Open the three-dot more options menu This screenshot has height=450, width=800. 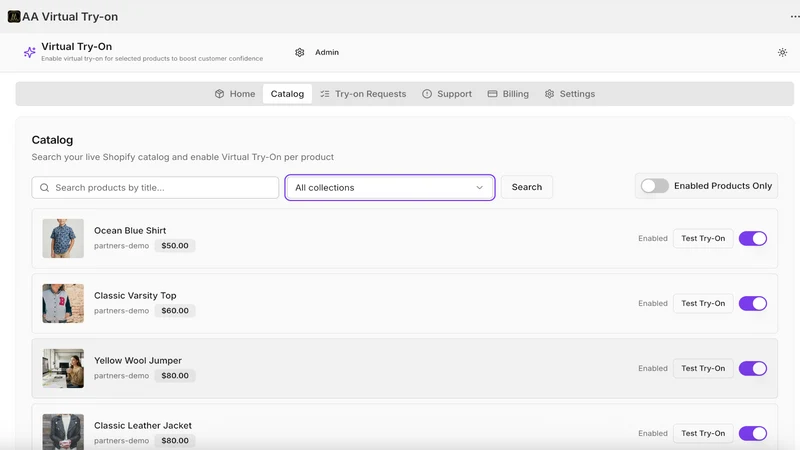click(794, 16)
